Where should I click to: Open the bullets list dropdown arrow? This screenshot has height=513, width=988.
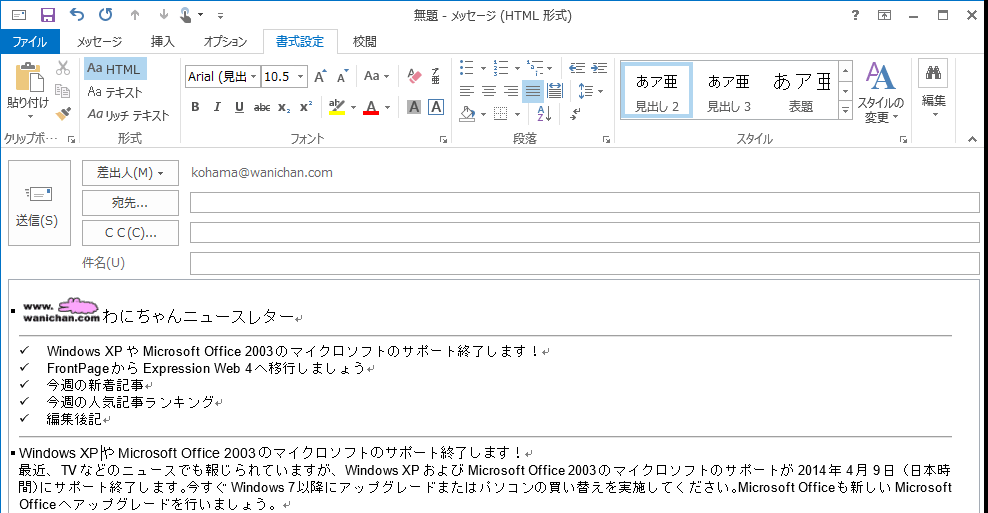(483, 68)
